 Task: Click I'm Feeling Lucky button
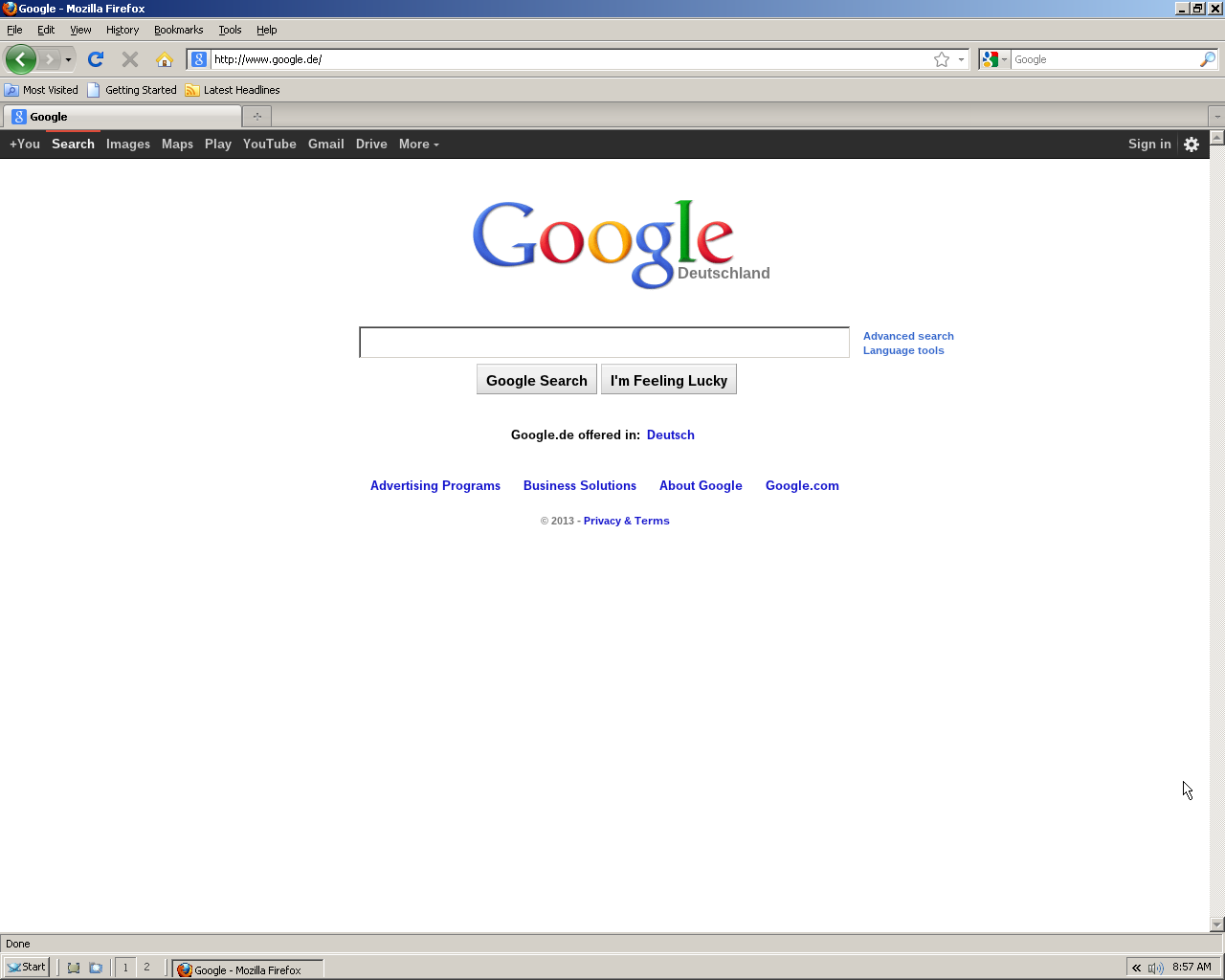(669, 380)
